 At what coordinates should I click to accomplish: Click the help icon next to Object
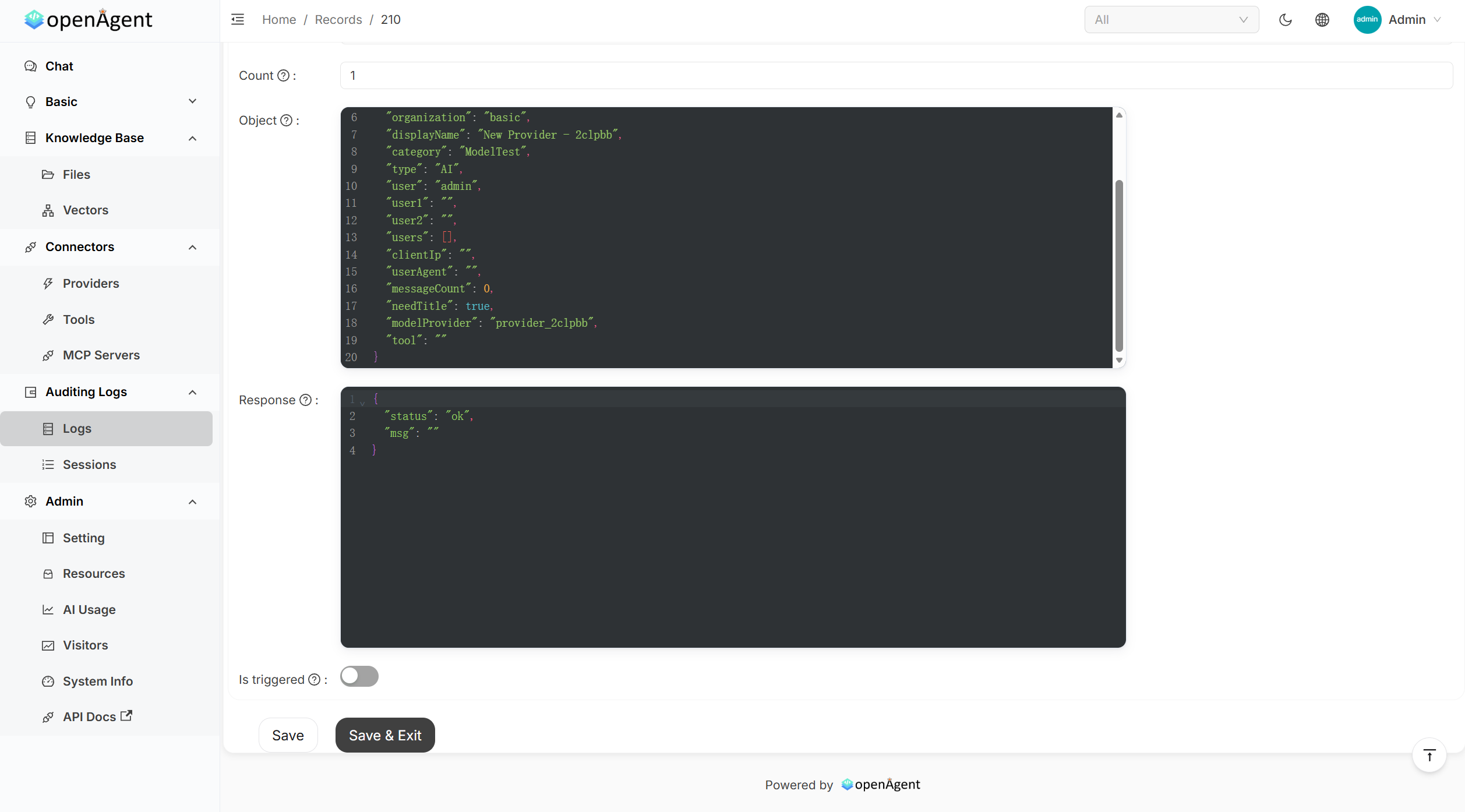click(287, 121)
